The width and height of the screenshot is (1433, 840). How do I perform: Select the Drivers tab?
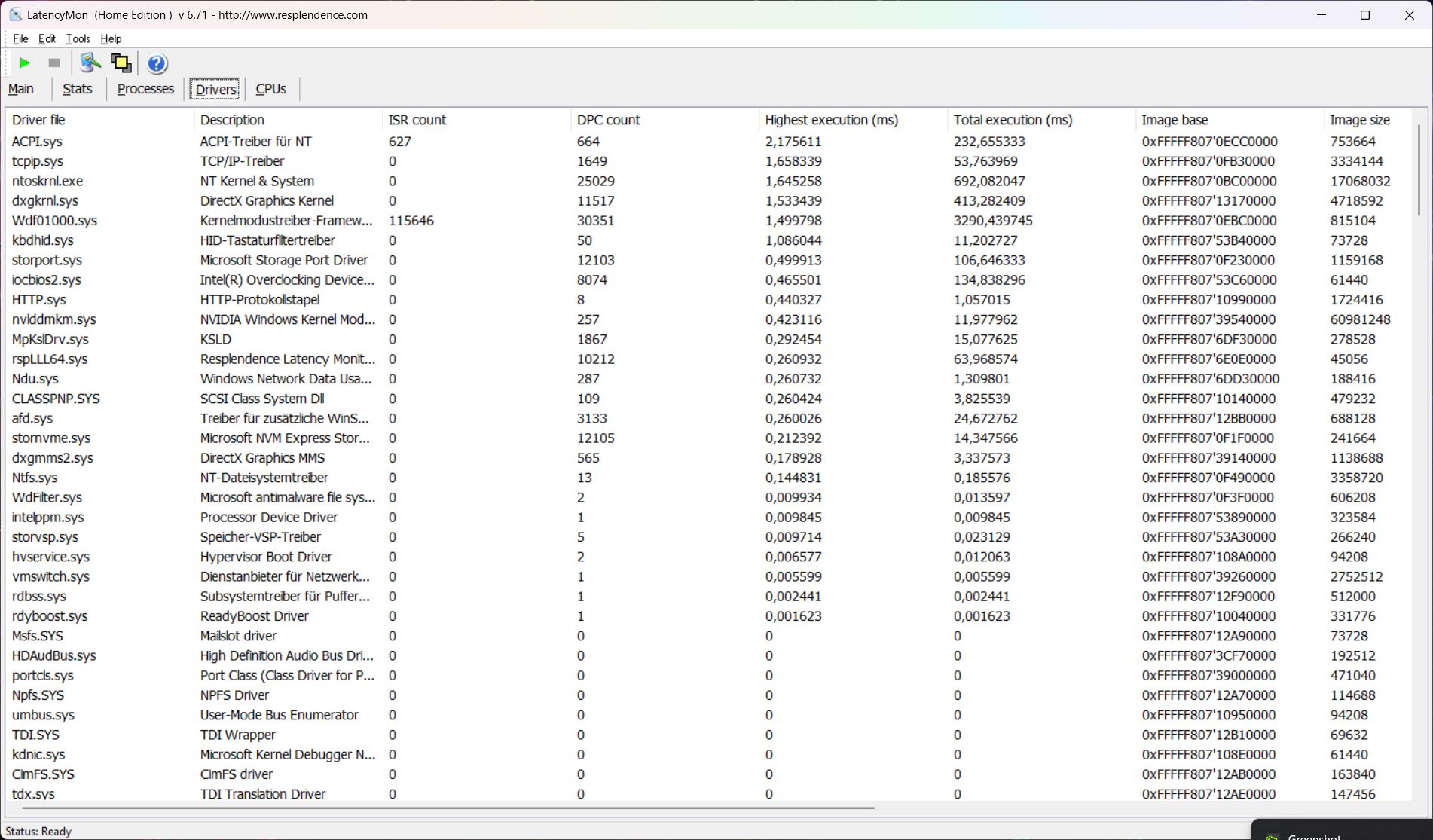point(215,89)
